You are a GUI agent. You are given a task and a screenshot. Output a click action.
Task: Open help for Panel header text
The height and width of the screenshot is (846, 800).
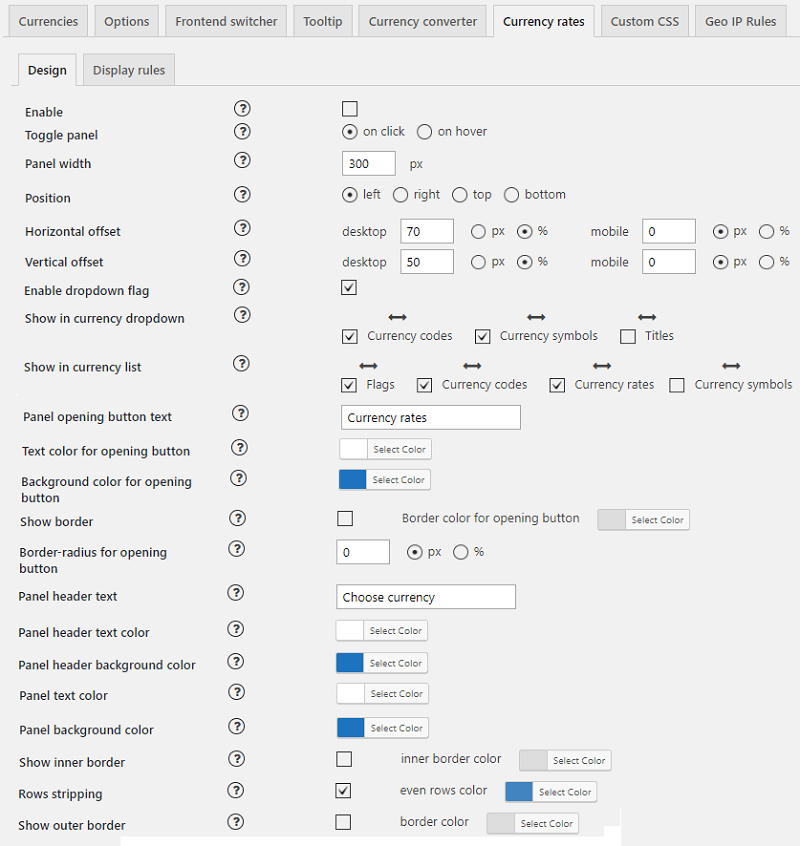pos(235,593)
